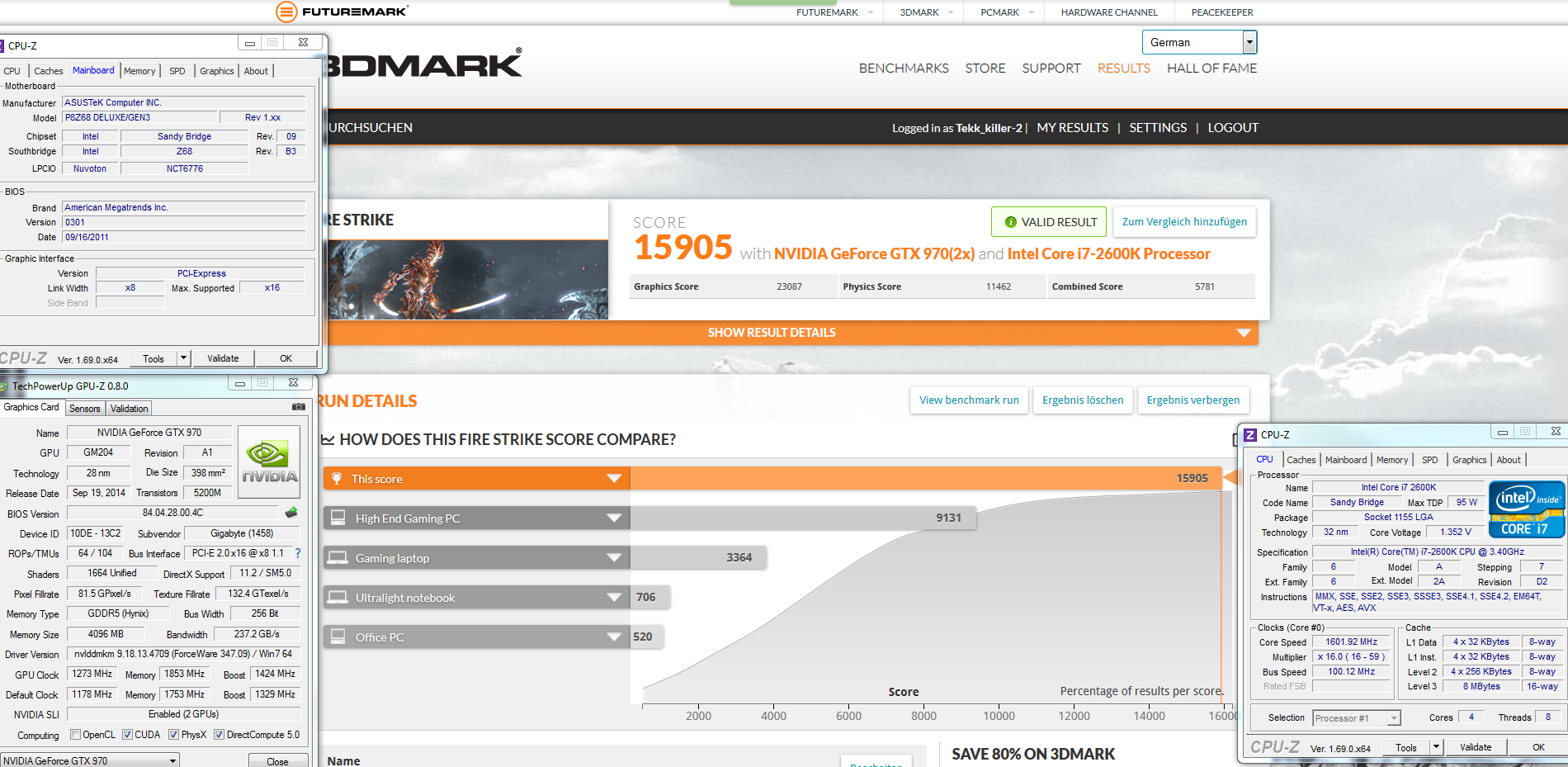The image size is (1568, 767).
Task: Switch to Caches tab in mainboard CPU-Z
Action: (x=48, y=71)
